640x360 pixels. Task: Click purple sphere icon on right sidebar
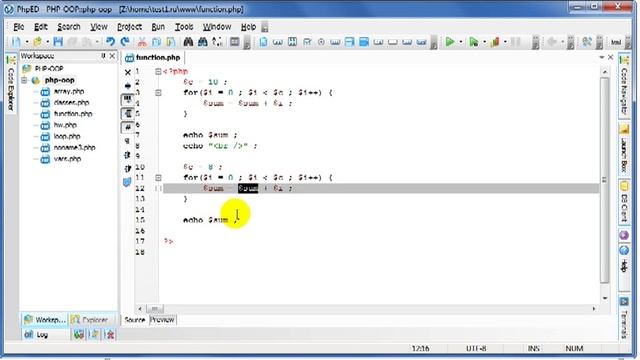(x=624, y=236)
